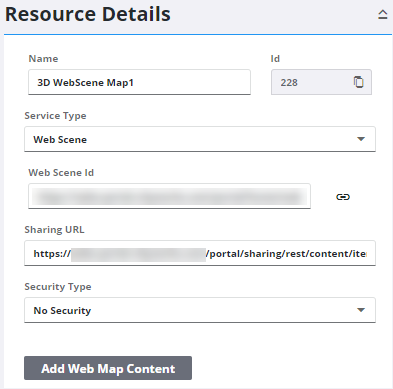Screen dimensions: 393x389
Task: Collapse the Resource Details panel
Action: tap(383, 15)
